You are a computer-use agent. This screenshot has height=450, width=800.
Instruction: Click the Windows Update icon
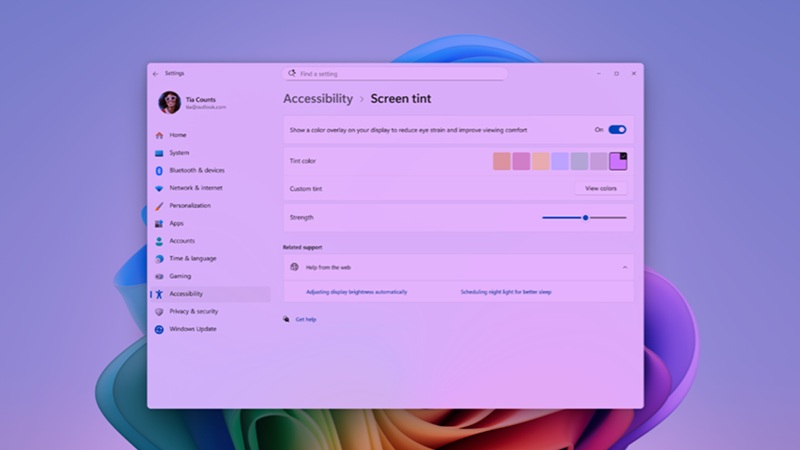[159, 330]
